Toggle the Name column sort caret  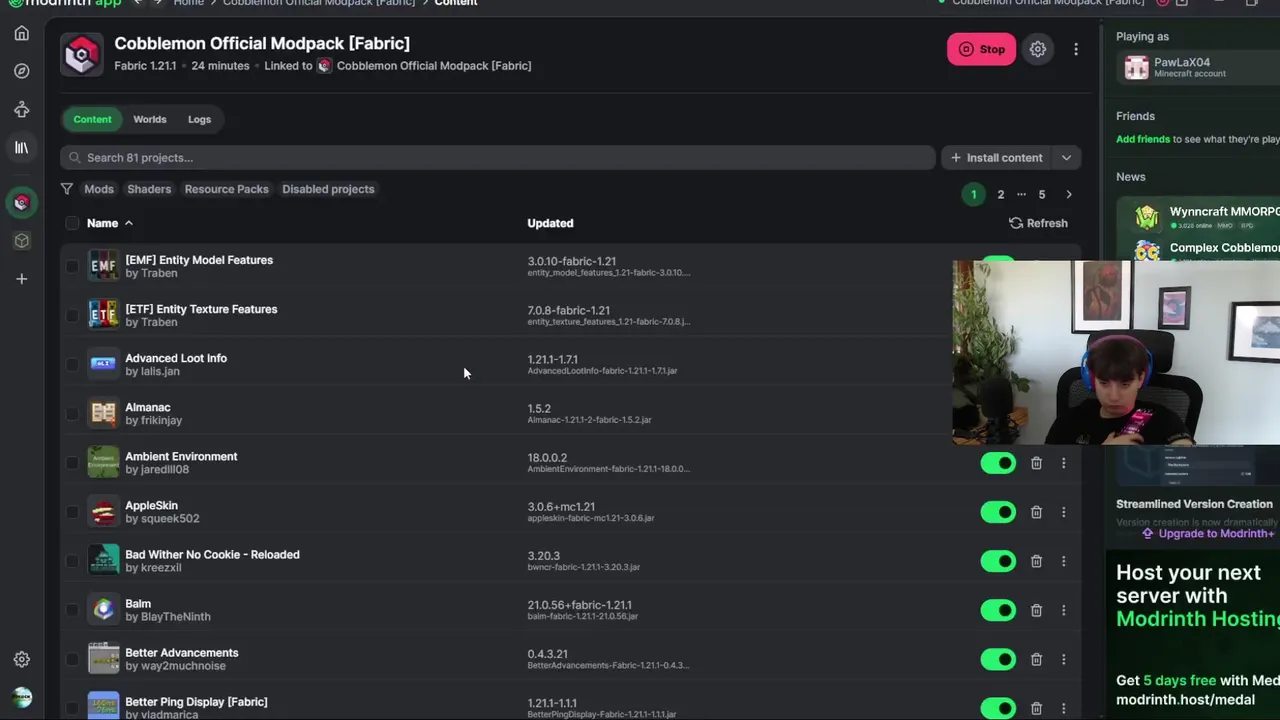tap(129, 223)
